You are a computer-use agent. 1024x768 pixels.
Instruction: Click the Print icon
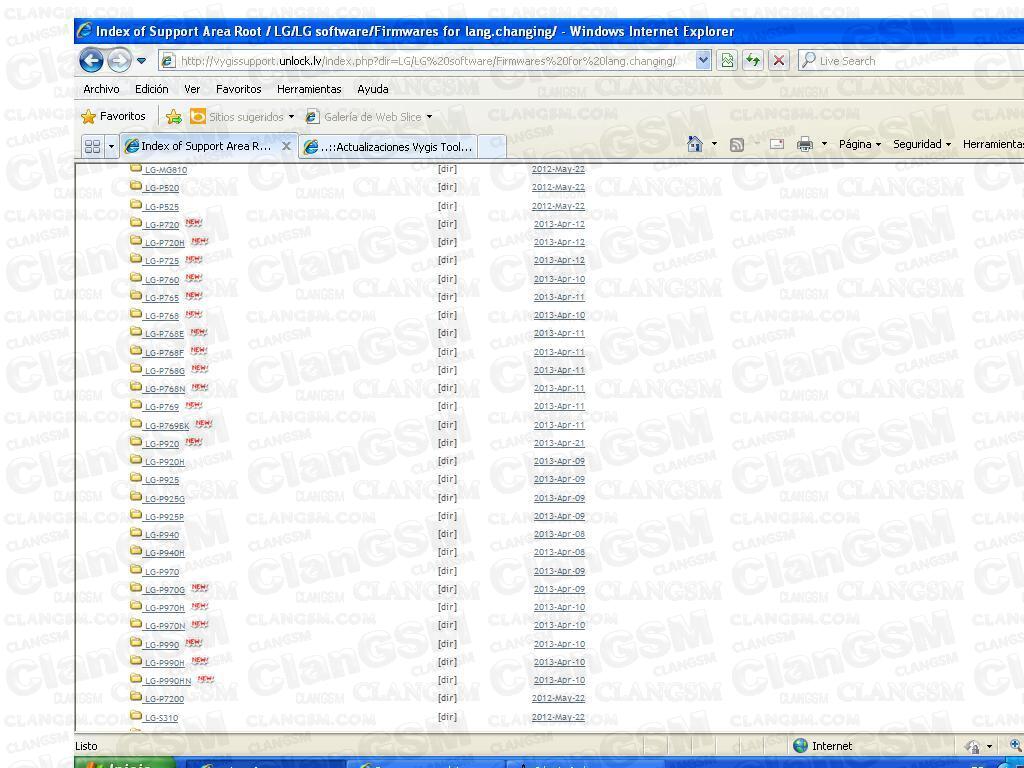pos(805,144)
